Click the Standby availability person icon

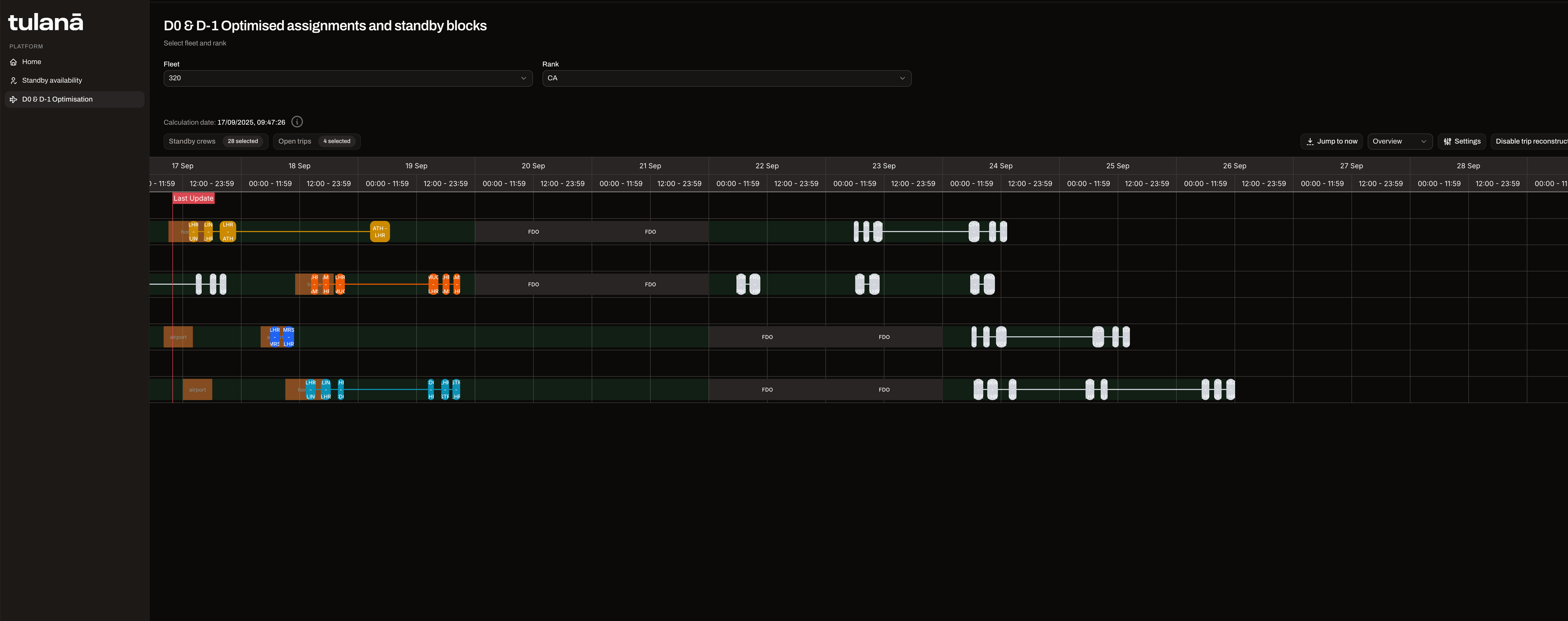(x=13, y=80)
